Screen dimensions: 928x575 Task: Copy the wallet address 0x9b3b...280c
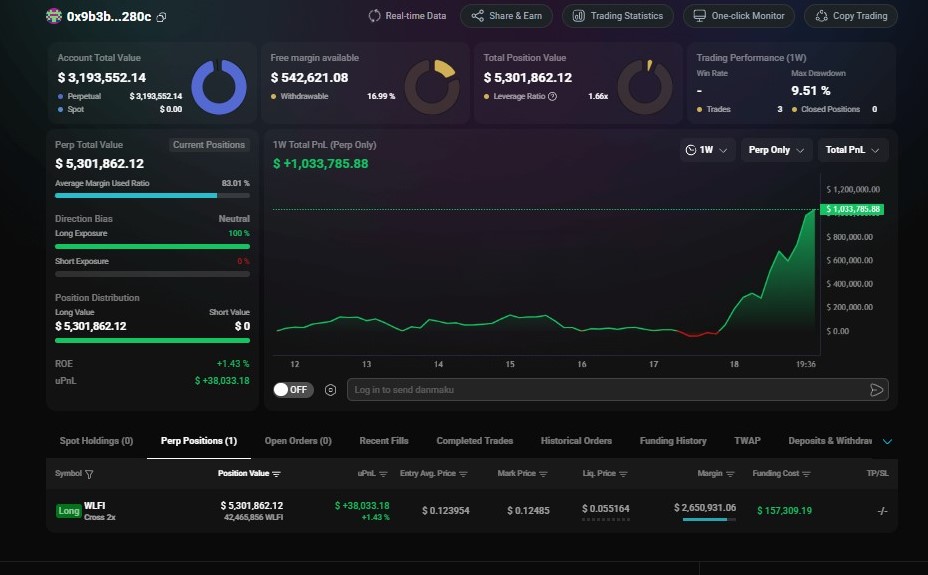(x=162, y=17)
